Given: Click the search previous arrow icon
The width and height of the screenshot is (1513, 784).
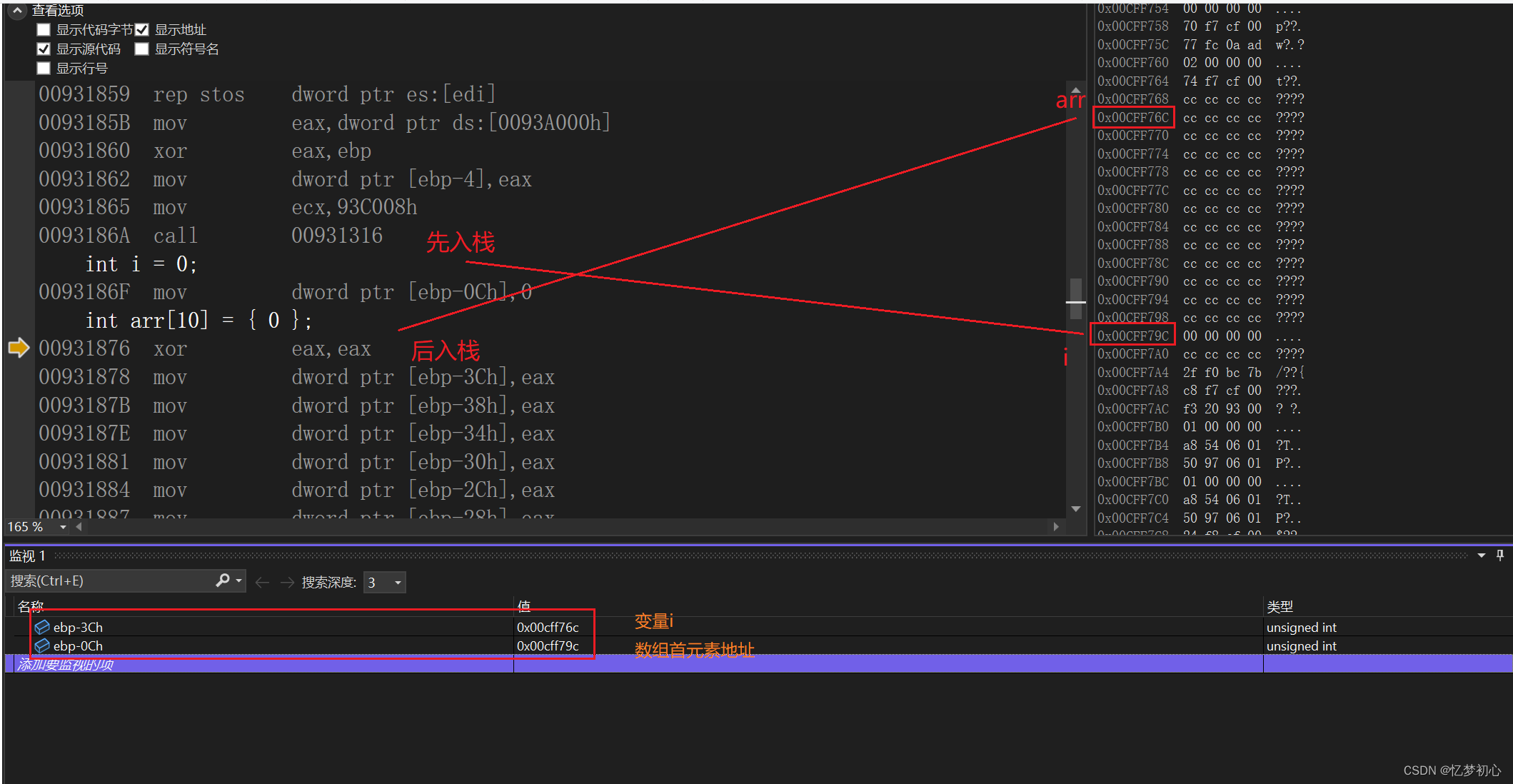Looking at the screenshot, I should [x=262, y=583].
